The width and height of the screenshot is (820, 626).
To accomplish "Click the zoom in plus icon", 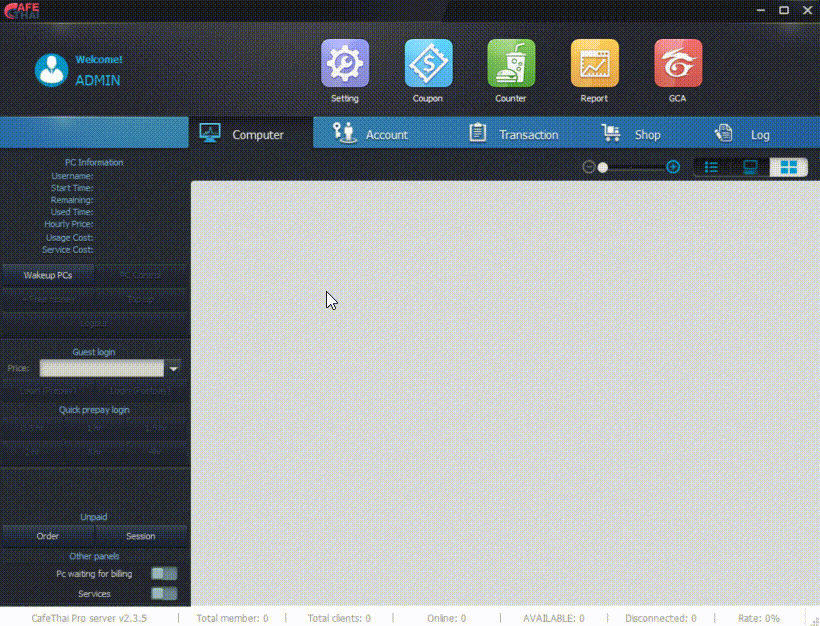I will click(x=673, y=167).
